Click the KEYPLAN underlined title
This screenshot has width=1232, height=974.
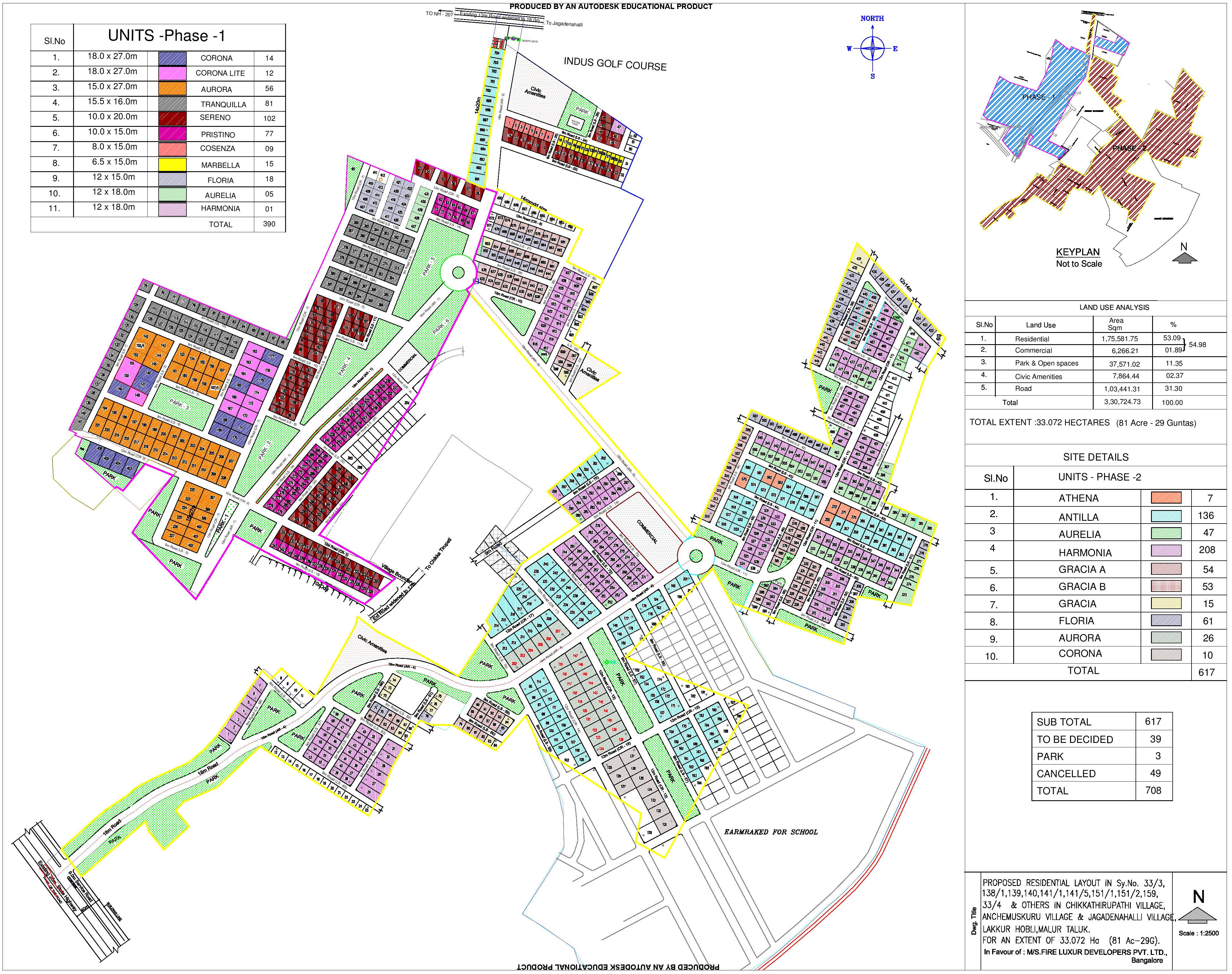[1077, 252]
